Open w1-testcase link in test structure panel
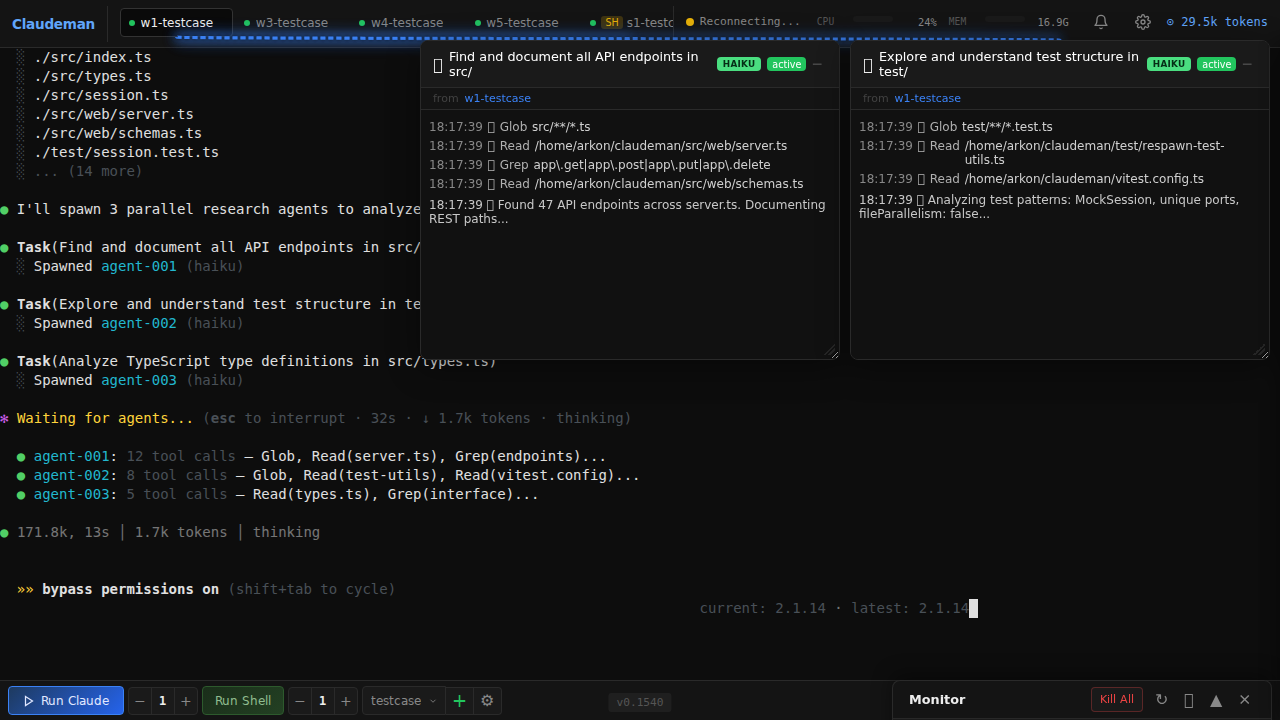The width and height of the screenshot is (1280, 720). coord(927,98)
